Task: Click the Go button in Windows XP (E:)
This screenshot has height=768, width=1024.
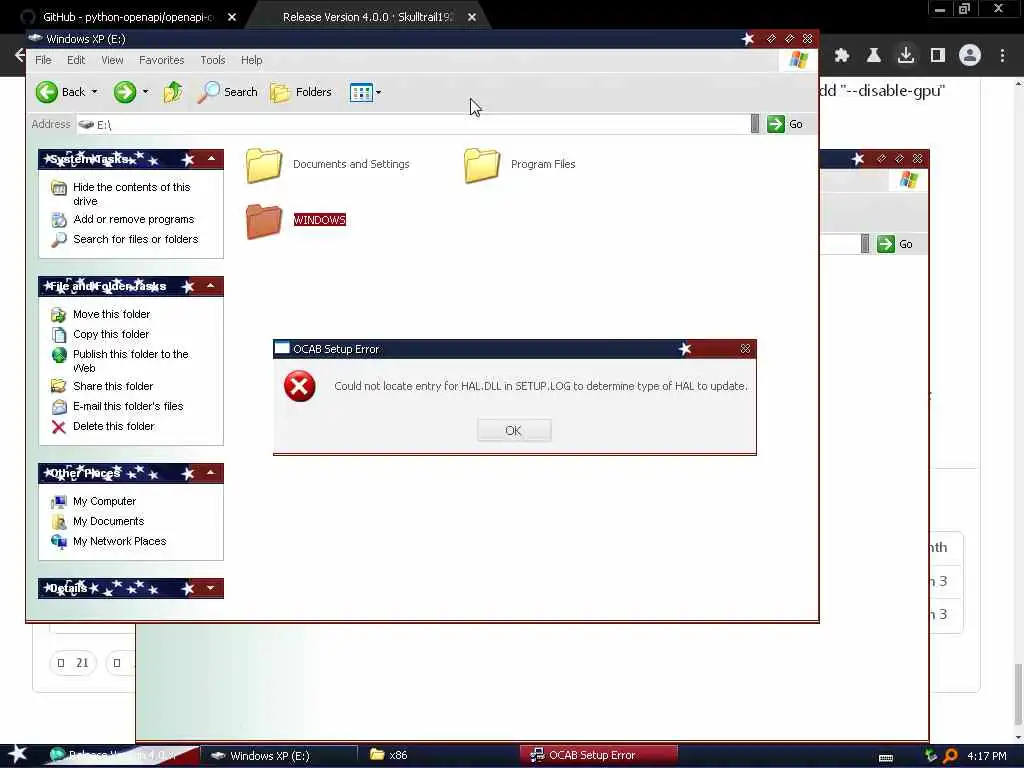Action: click(x=786, y=124)
